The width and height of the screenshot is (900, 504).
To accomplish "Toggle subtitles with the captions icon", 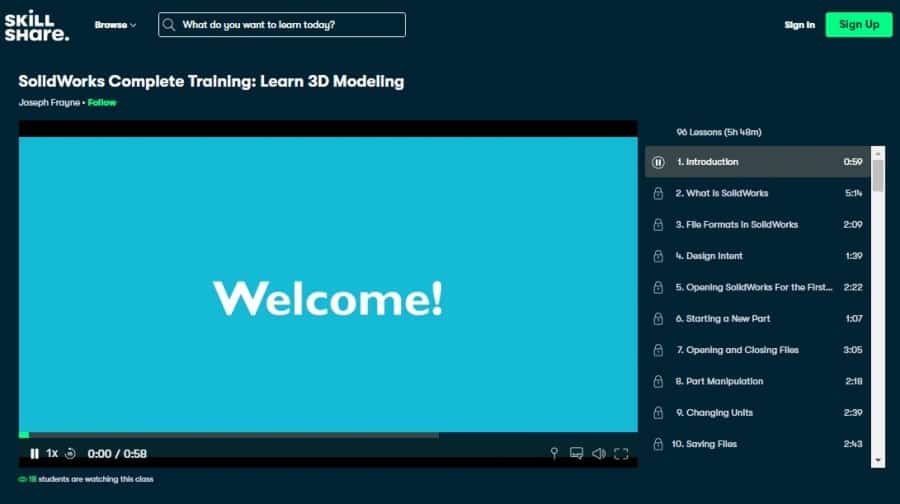I will coord(576,453).
